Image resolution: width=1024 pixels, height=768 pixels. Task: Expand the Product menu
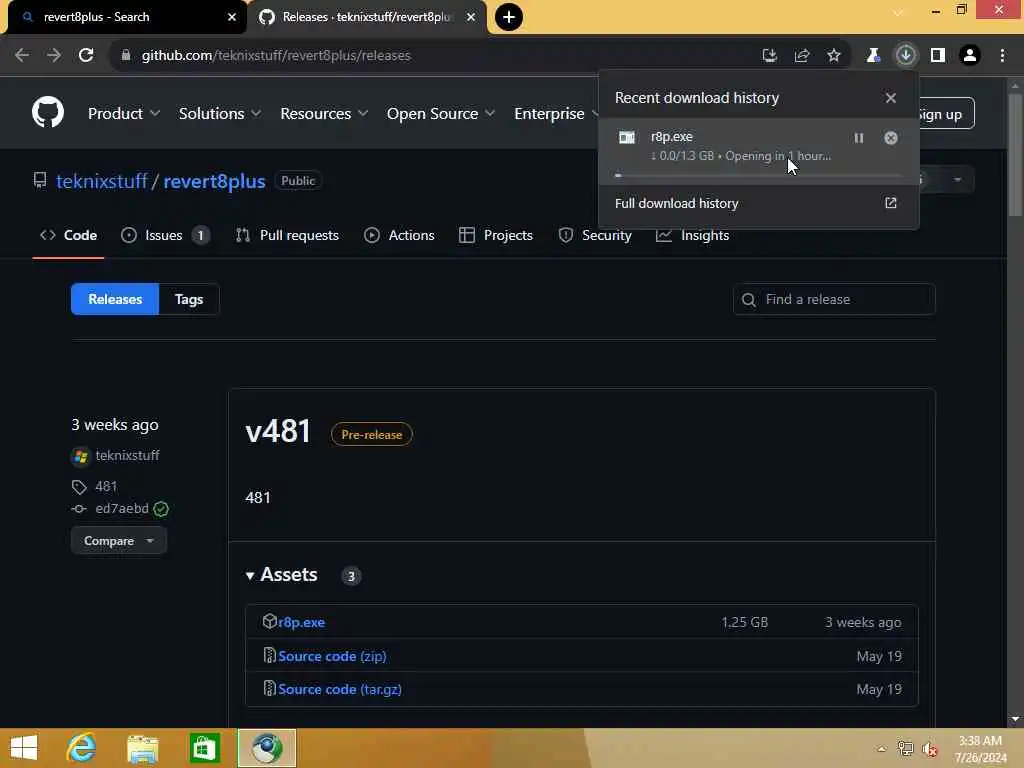[x=124, y=114]
